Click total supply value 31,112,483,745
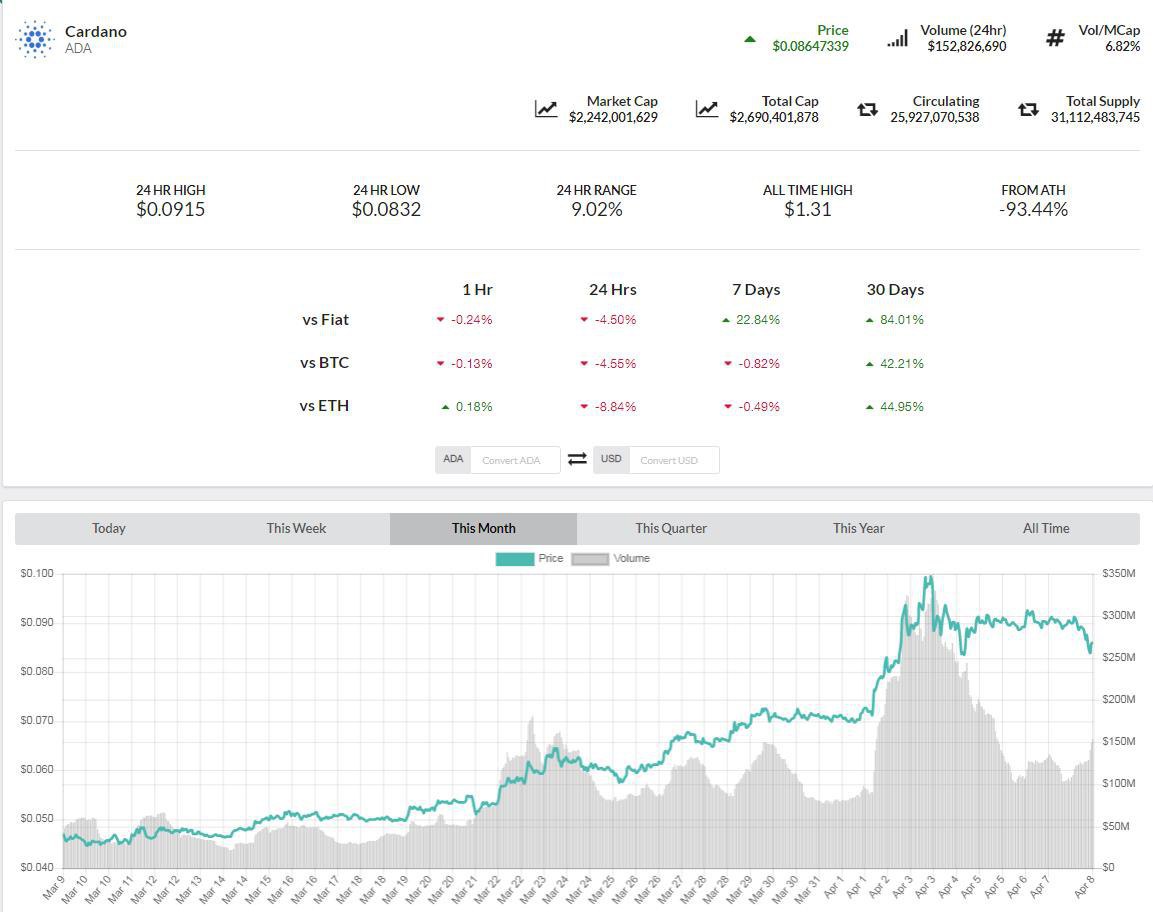The width and height of the screenshot is (1153, 912). [1095, 117]
